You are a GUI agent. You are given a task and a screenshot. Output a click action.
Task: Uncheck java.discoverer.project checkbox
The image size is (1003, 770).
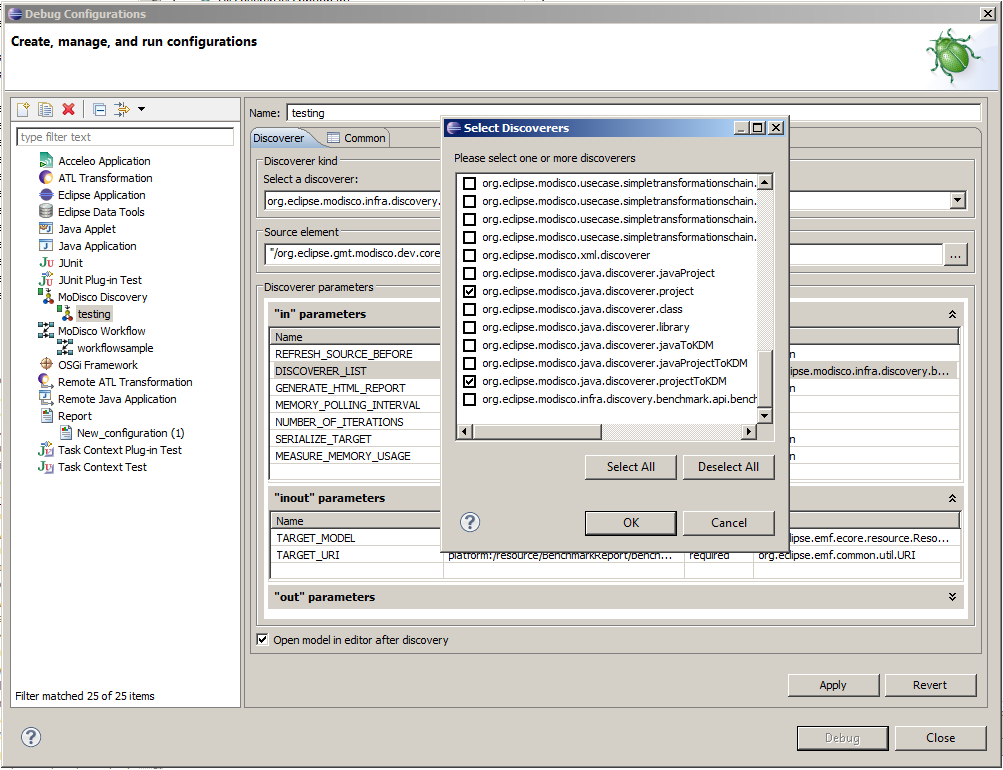point(470,291)
